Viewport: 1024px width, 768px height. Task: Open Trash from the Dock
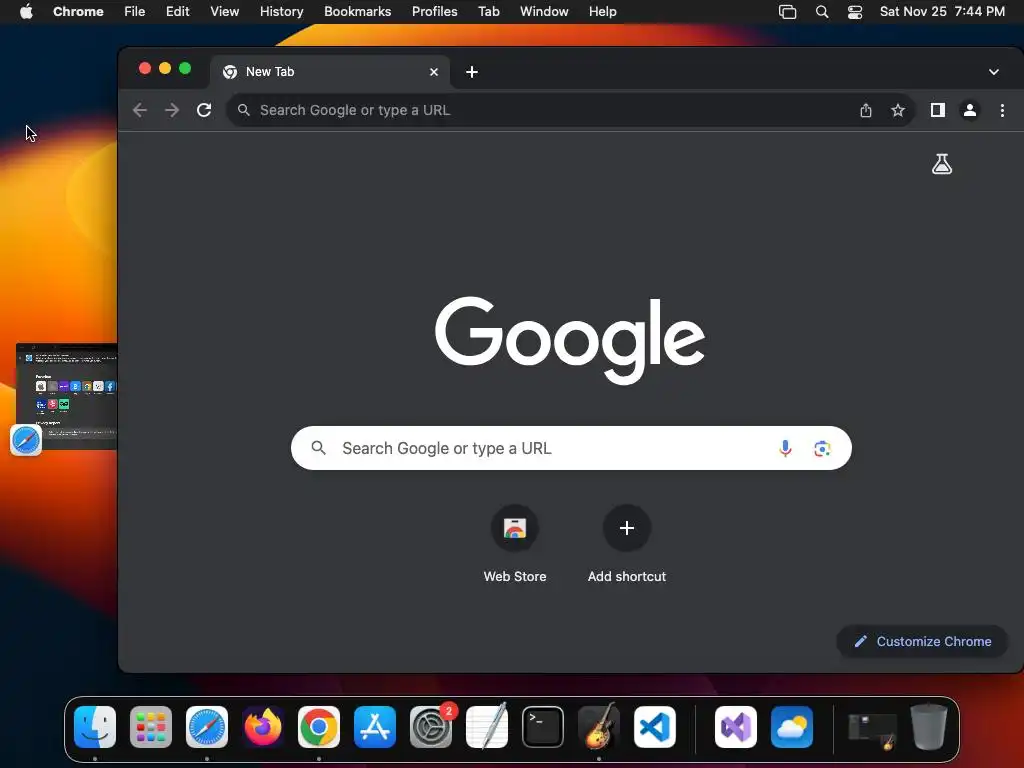pyautogui.click(x=929, y=727)
